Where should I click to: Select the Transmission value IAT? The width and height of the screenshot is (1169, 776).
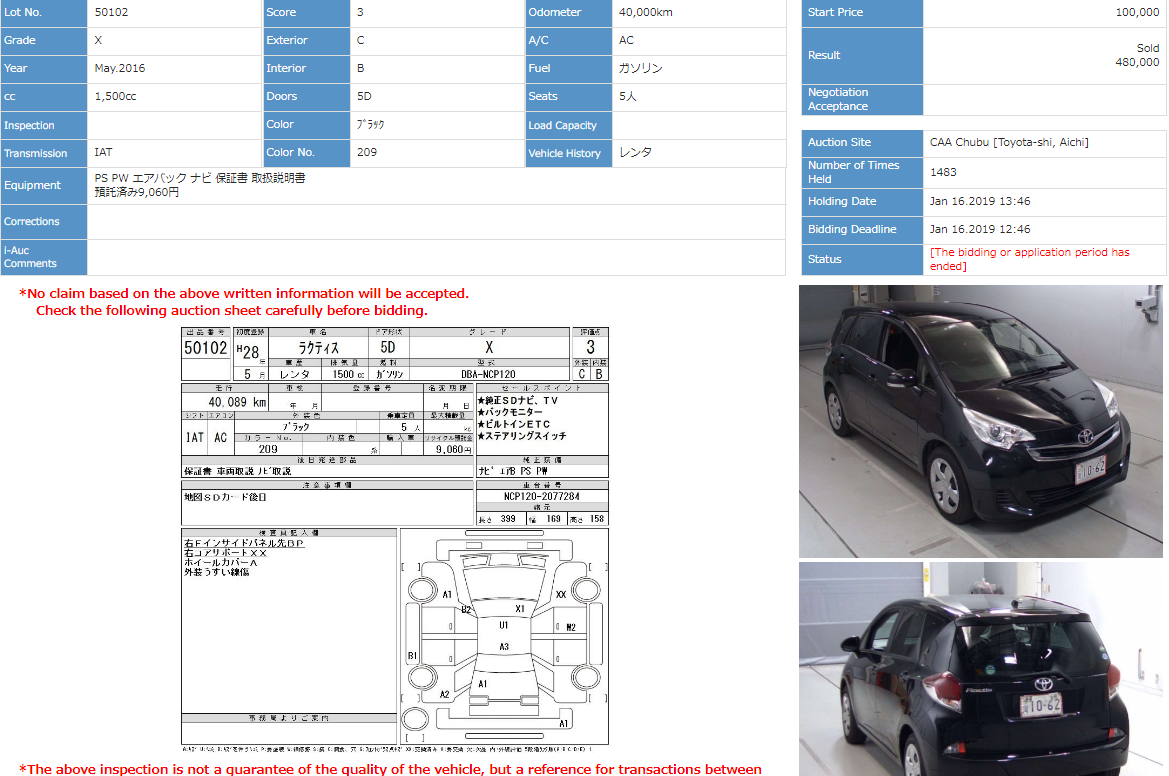(103, 153)
